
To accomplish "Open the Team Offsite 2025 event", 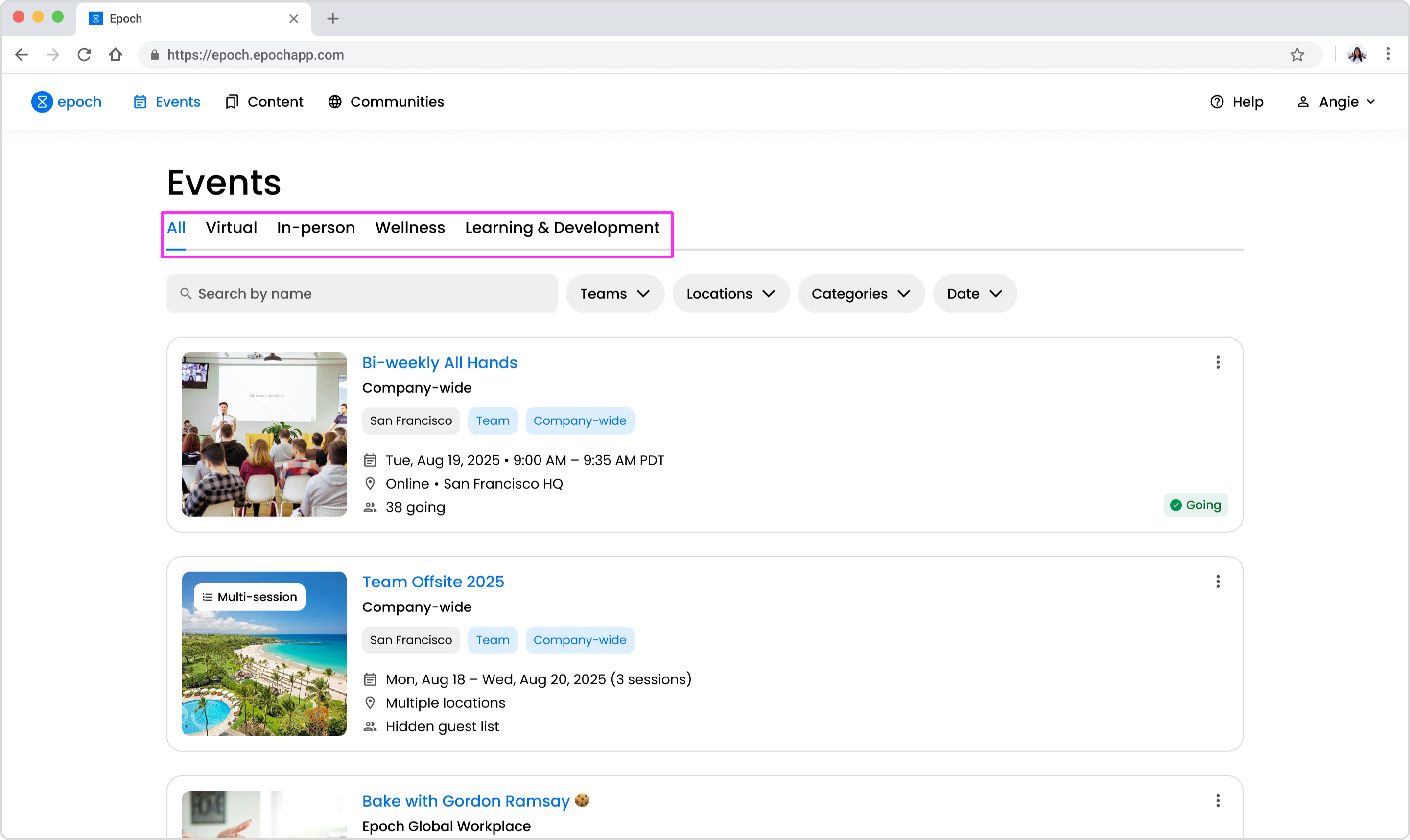I will coord(433,582).
